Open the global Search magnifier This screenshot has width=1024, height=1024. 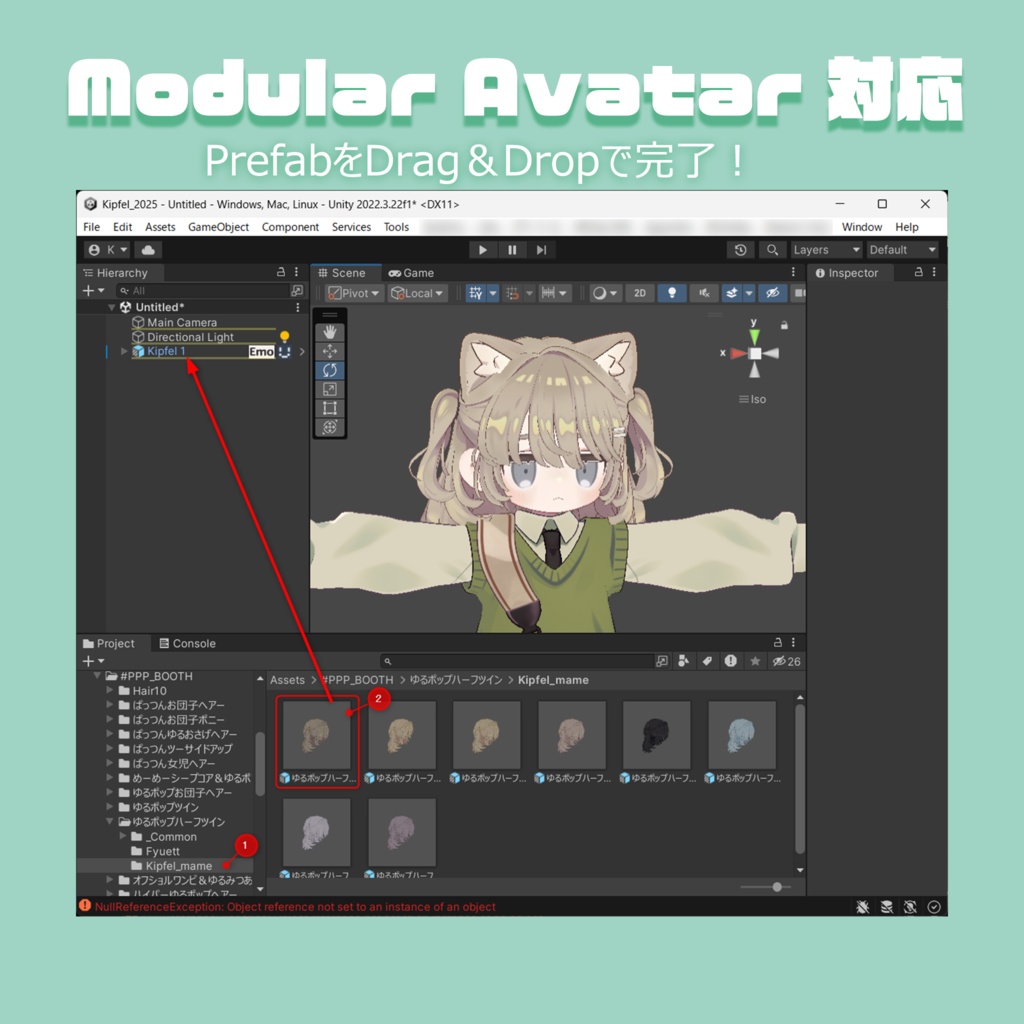[772, 249]
